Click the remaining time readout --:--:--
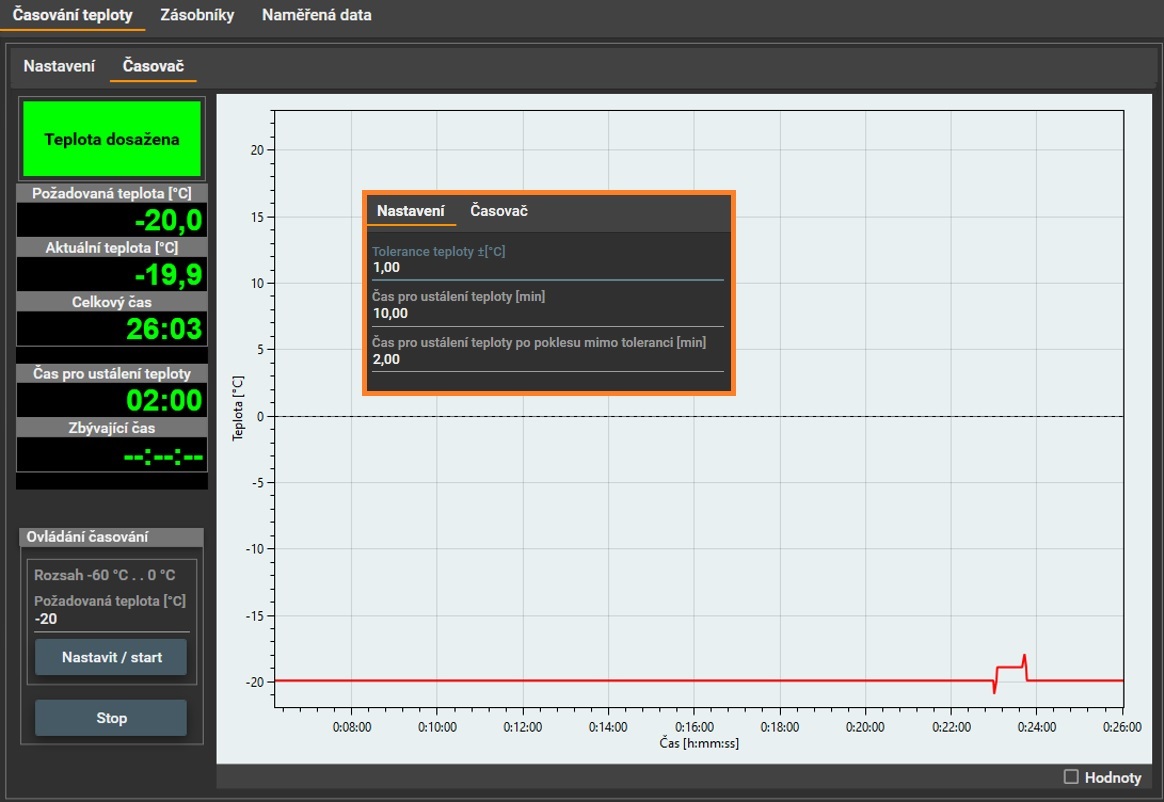 tap(112, 454)
